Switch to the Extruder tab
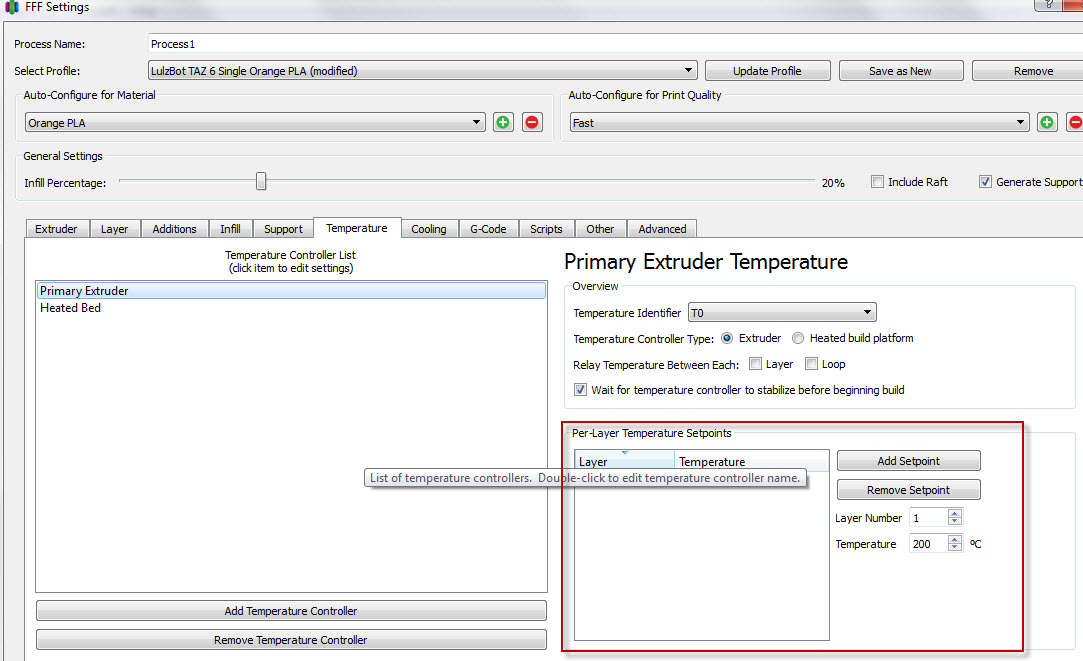The height and width of the screenshot is (661, 1083). click(x=57, y=229)
